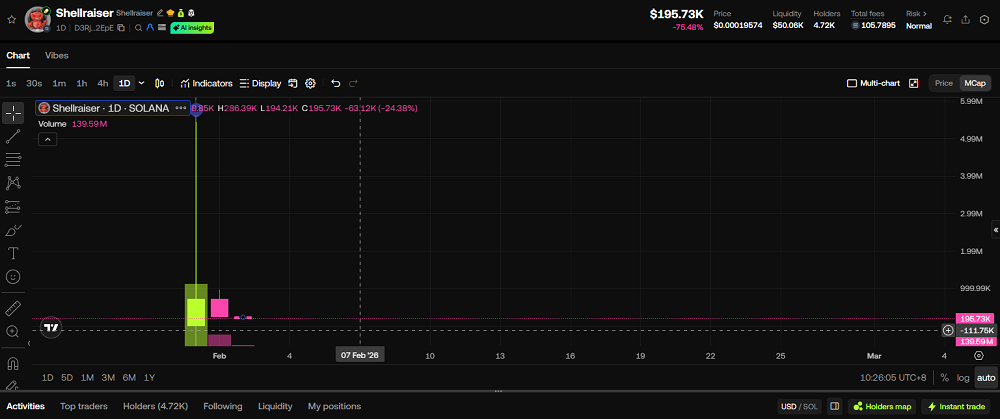The height and width of the screenshot is (419, 1000).
Task: Open the Instant trade button
Action: coord(957,406)
